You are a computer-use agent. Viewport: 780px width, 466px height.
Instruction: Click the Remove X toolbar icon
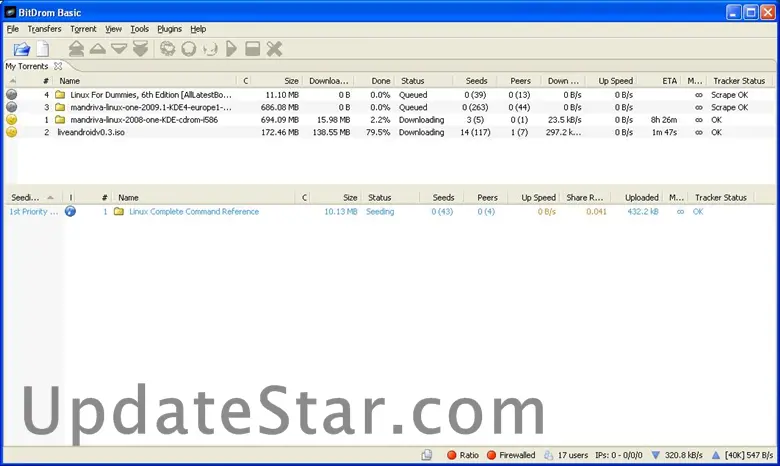[x=274, y=49]
